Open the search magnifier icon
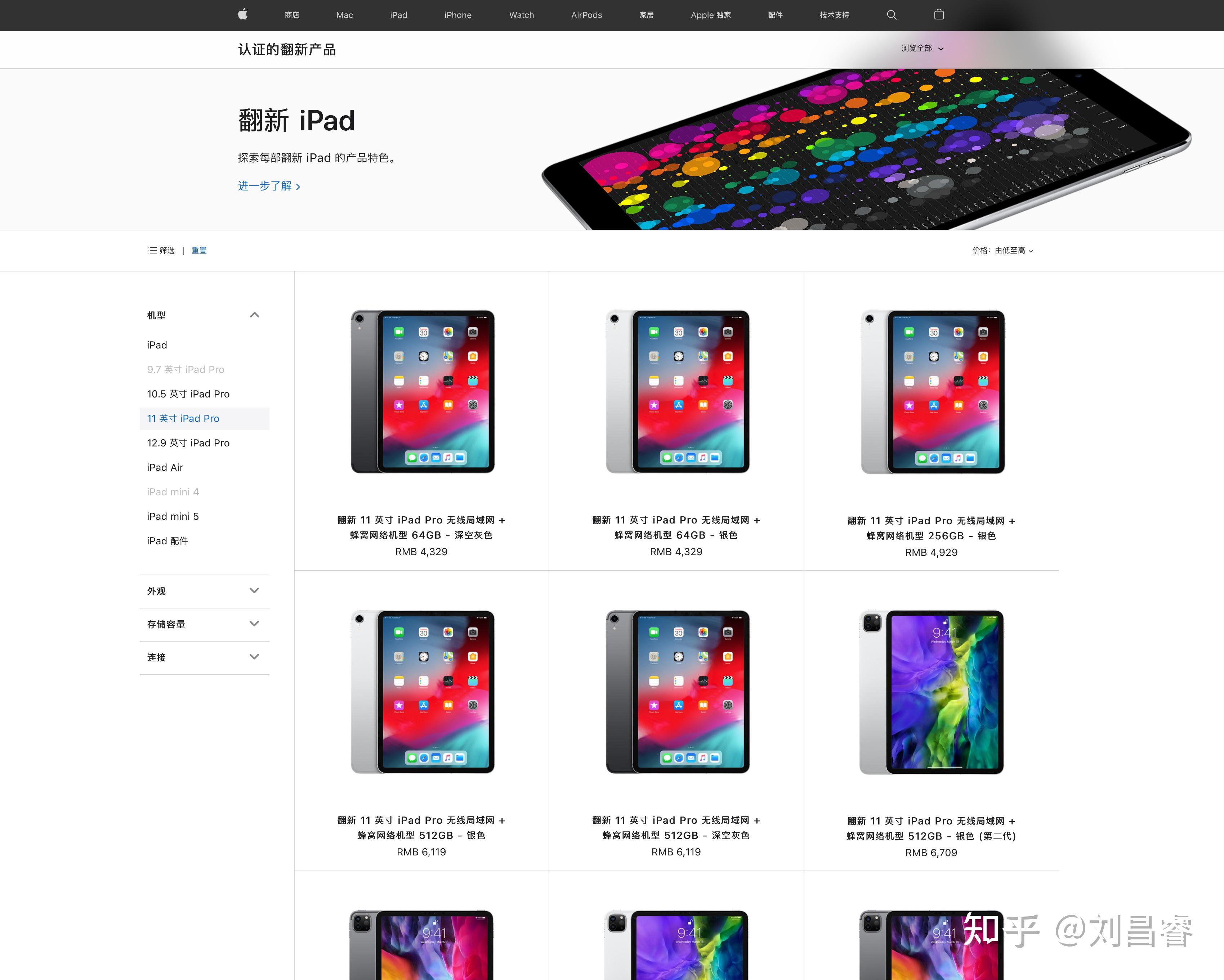 (891, 15)
